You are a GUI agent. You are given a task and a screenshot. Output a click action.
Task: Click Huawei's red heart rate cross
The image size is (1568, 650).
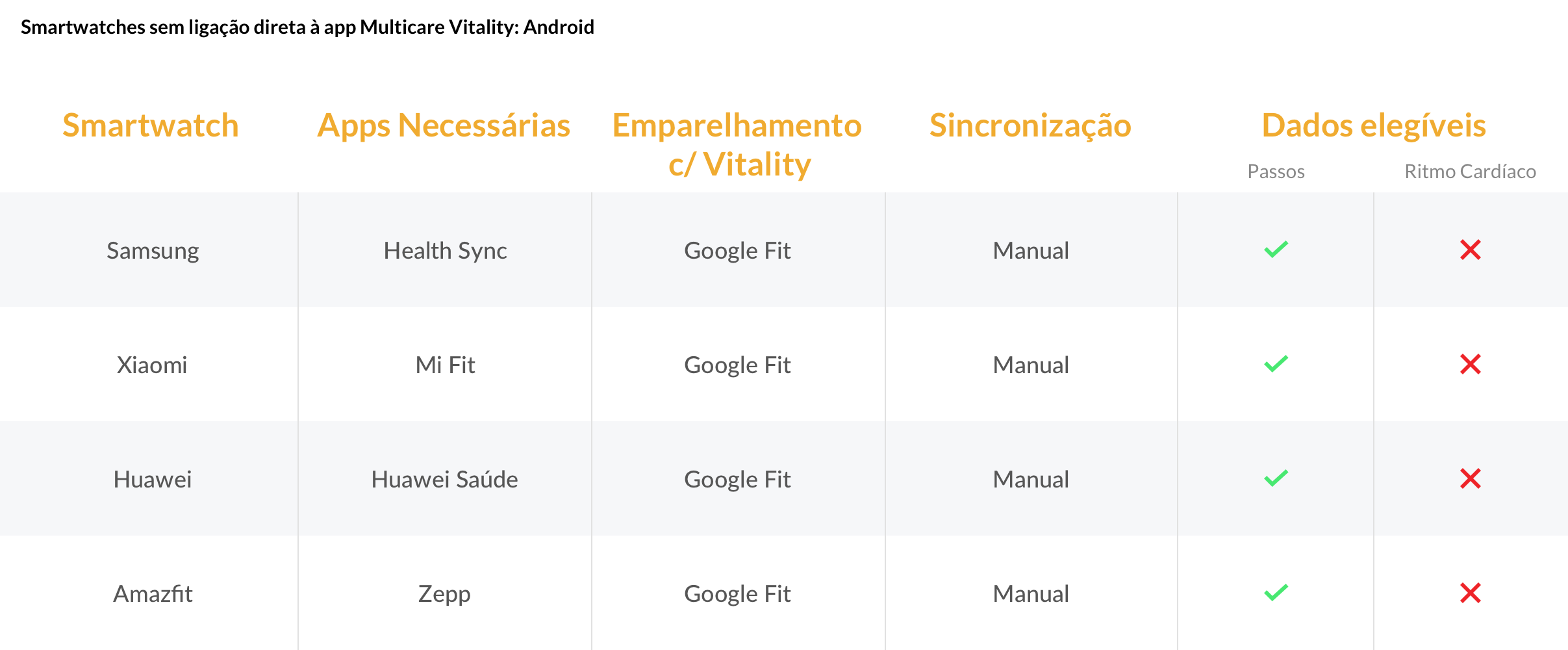click(x=1471, y=478)
